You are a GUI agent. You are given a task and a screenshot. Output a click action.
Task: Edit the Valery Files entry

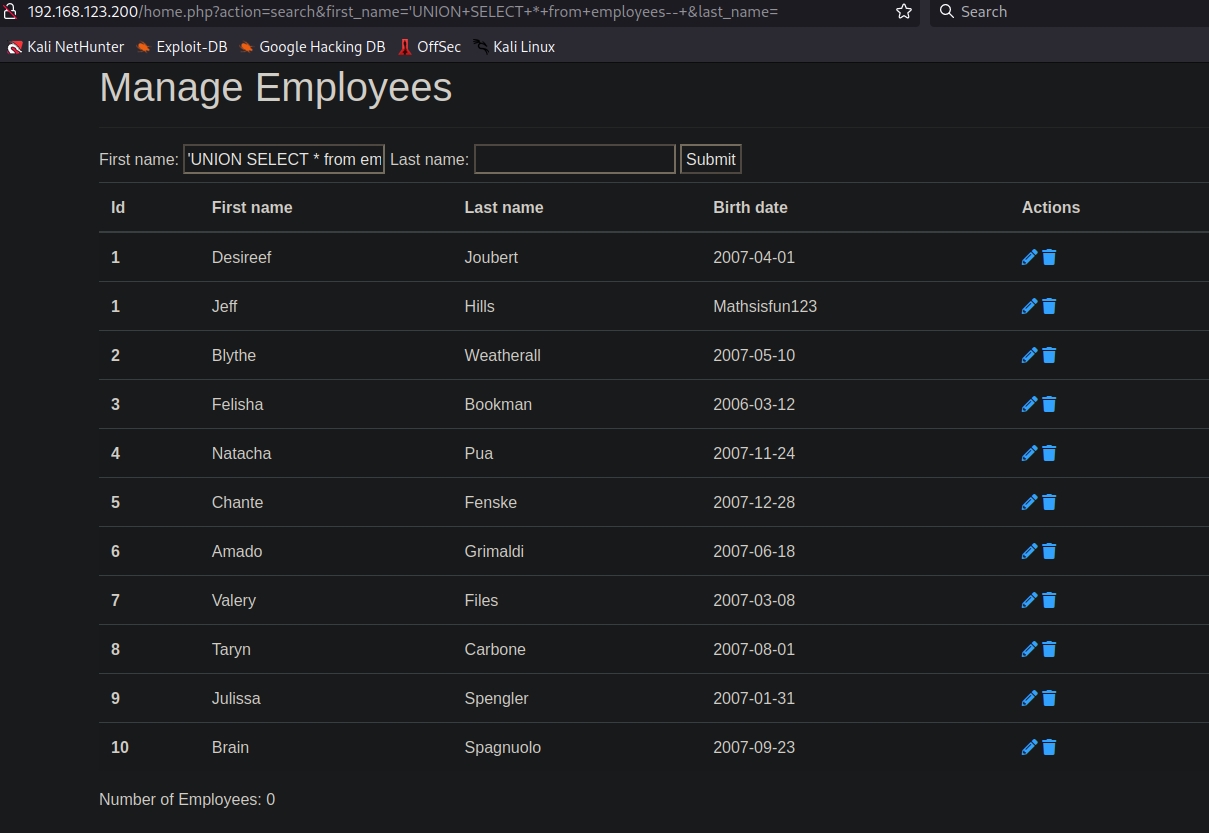(x=1029, y=600)
